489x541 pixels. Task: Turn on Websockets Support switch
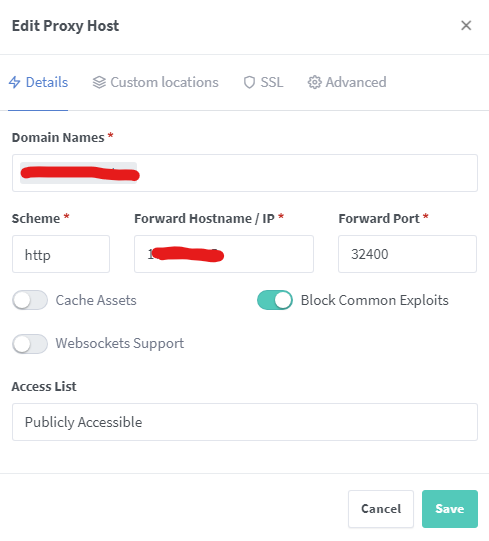(30, 344)
